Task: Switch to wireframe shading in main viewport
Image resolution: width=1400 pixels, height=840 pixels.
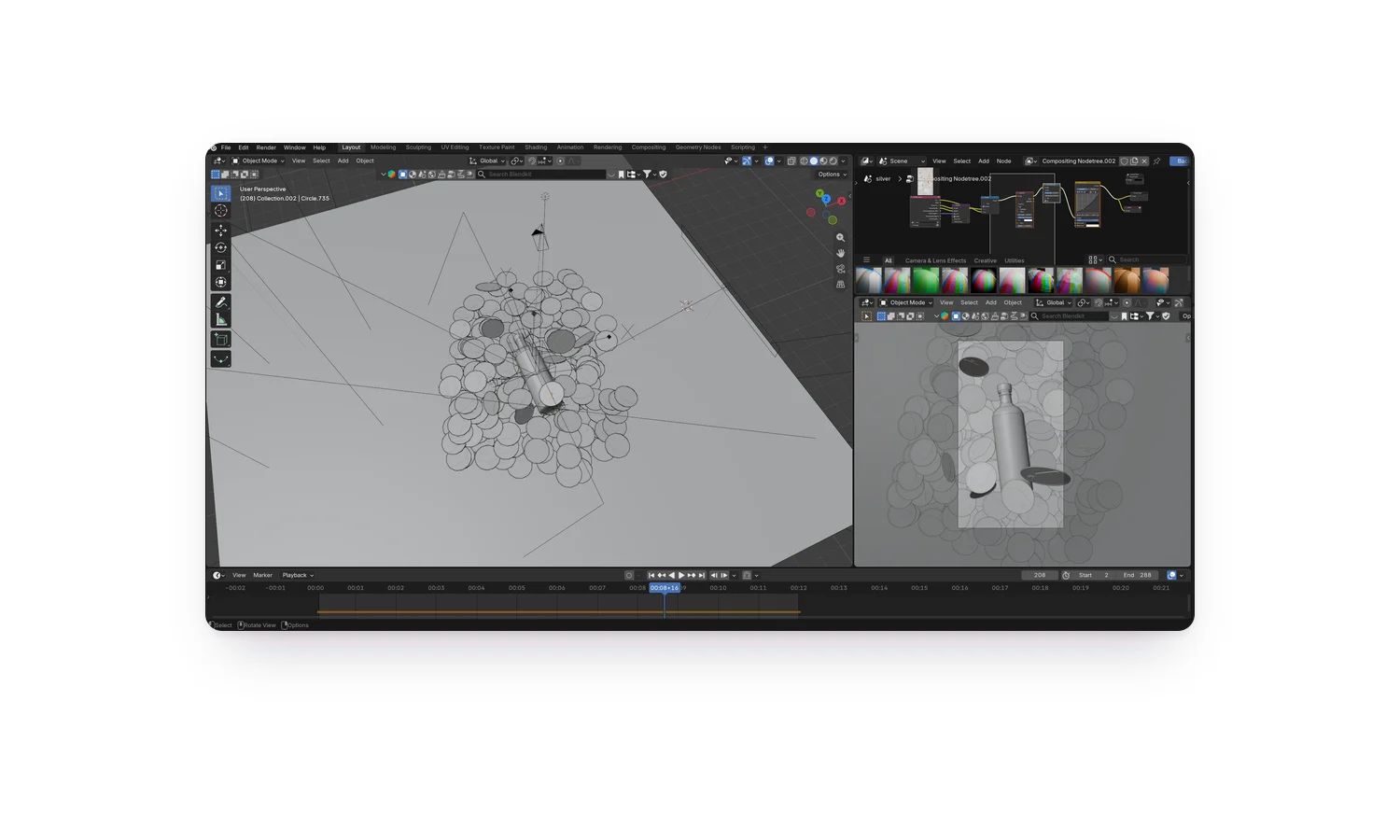Action: click(804, 161)
